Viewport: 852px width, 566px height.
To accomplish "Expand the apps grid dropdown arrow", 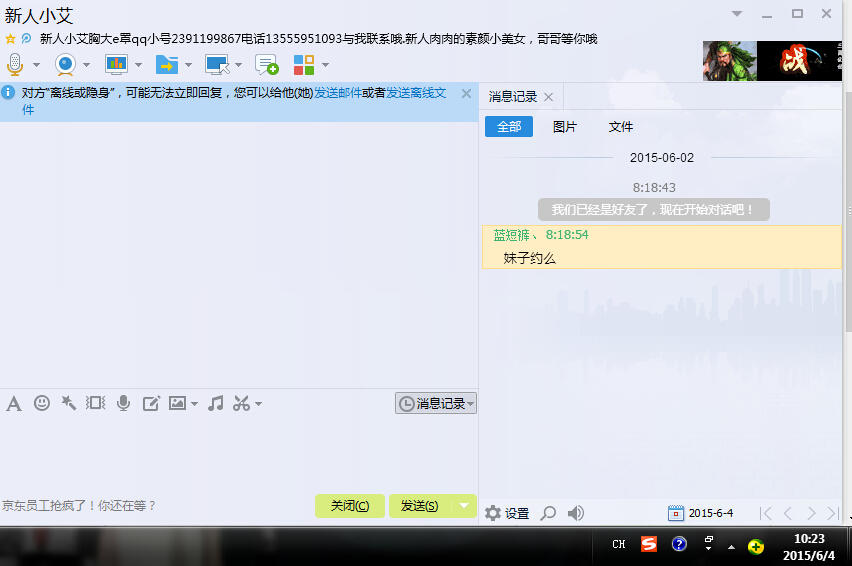I will pyautogui.click(x=325, y=65).
